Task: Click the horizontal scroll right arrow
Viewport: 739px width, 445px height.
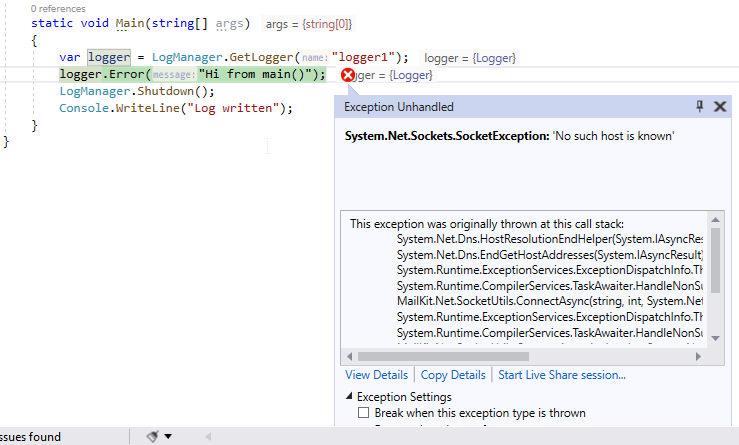Action: [x=698, y=356]
